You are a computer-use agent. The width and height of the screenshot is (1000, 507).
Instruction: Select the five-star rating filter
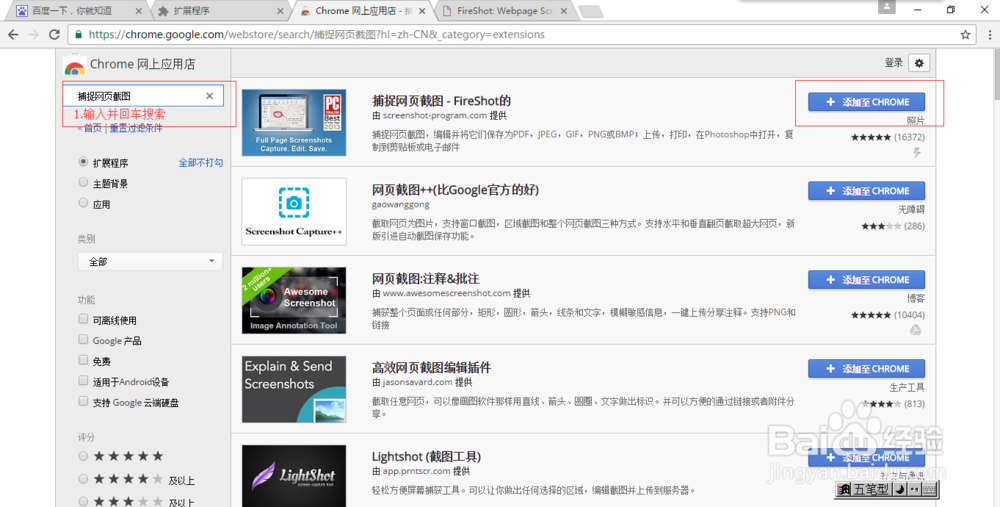[x=83, y=456]
